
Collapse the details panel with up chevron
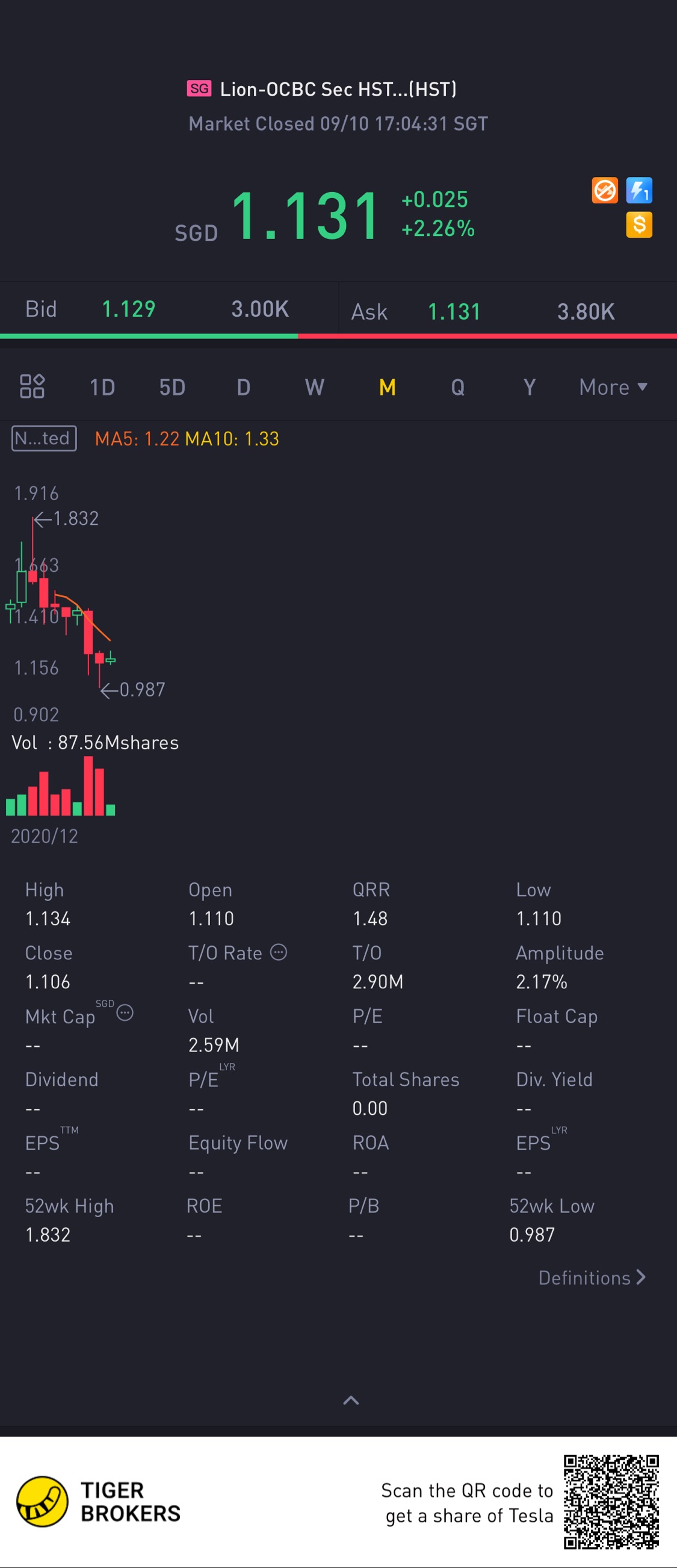coord(351,1400)
